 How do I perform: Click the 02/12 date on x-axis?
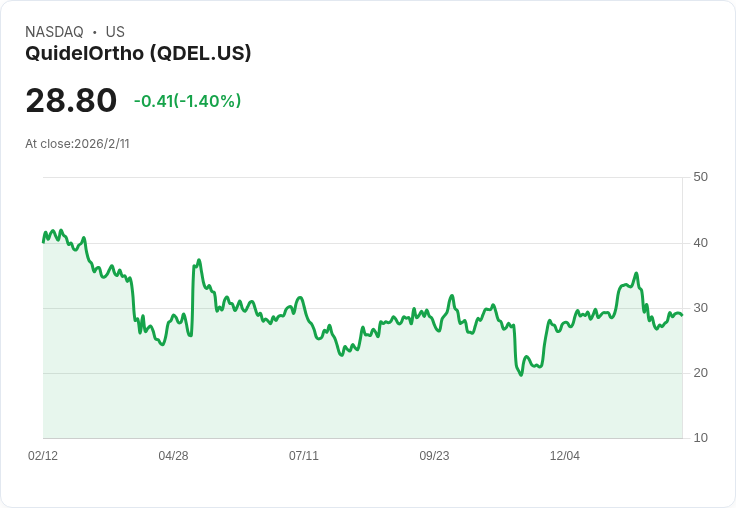point(43,456)
